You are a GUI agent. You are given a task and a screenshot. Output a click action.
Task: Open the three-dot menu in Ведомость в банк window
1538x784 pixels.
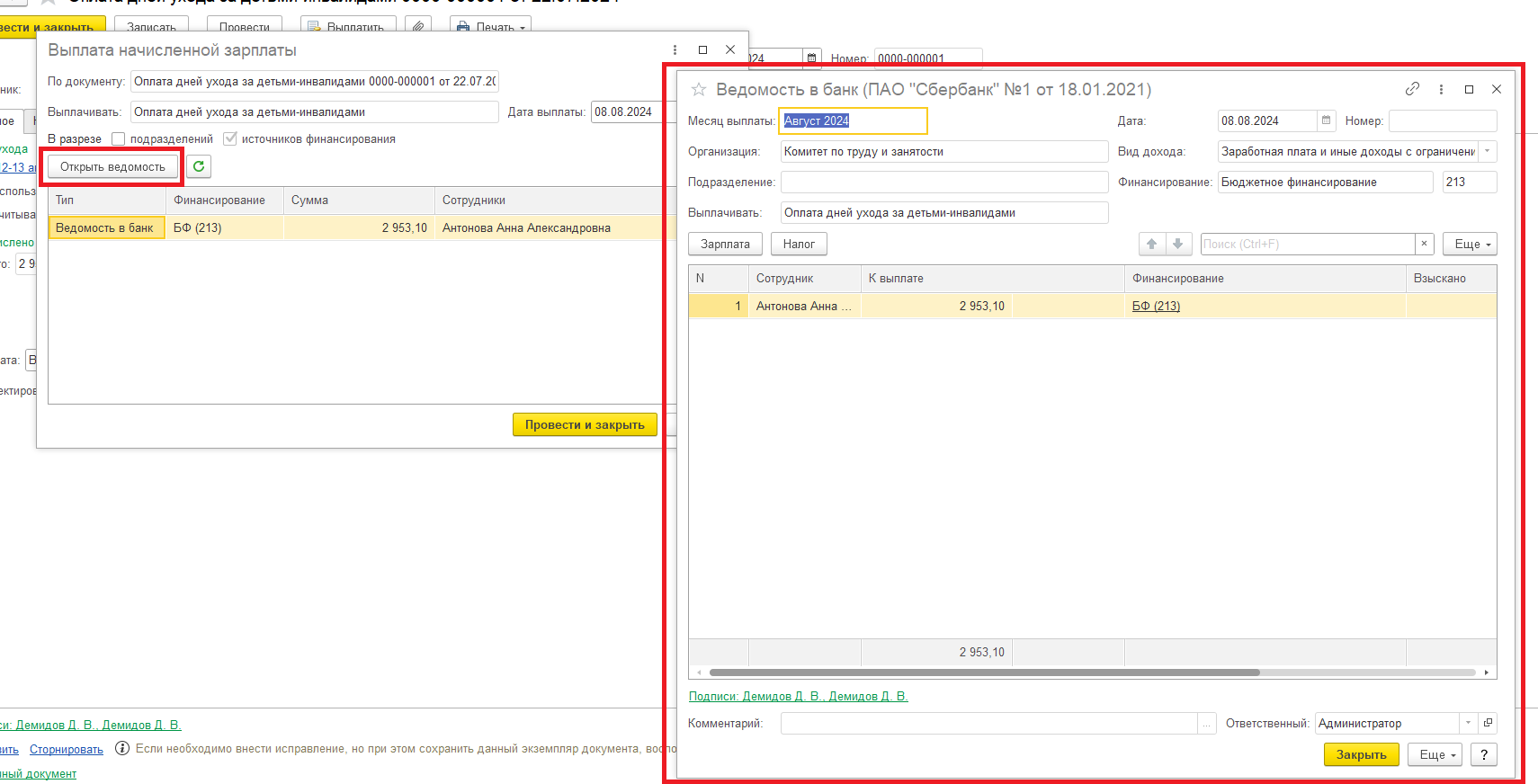1441,89
